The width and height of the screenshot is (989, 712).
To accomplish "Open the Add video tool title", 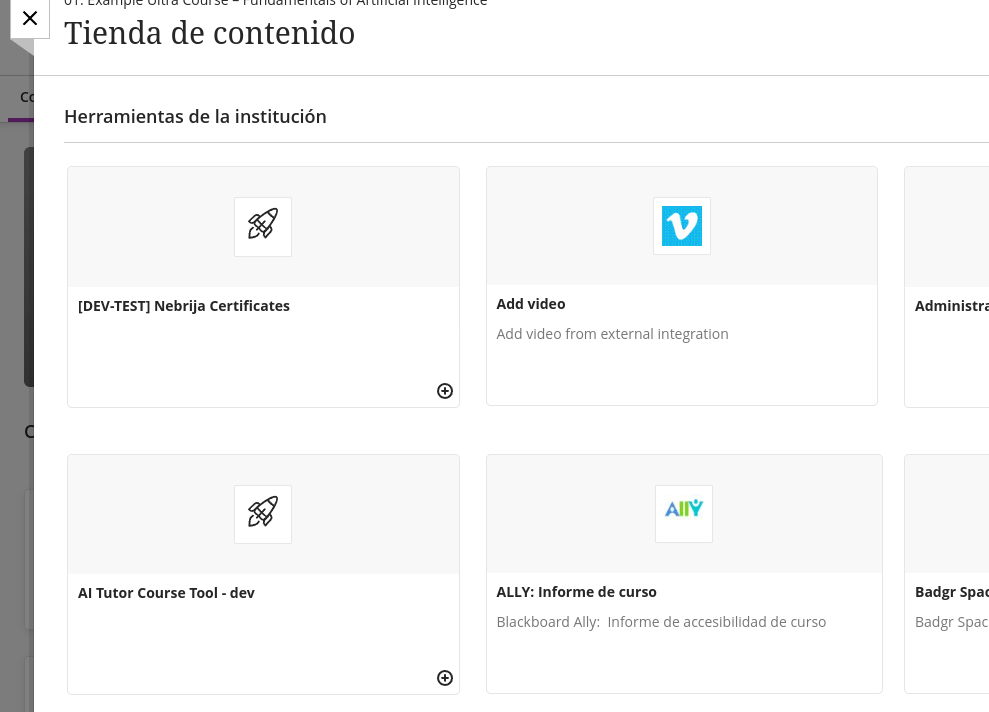I will 530,304.
